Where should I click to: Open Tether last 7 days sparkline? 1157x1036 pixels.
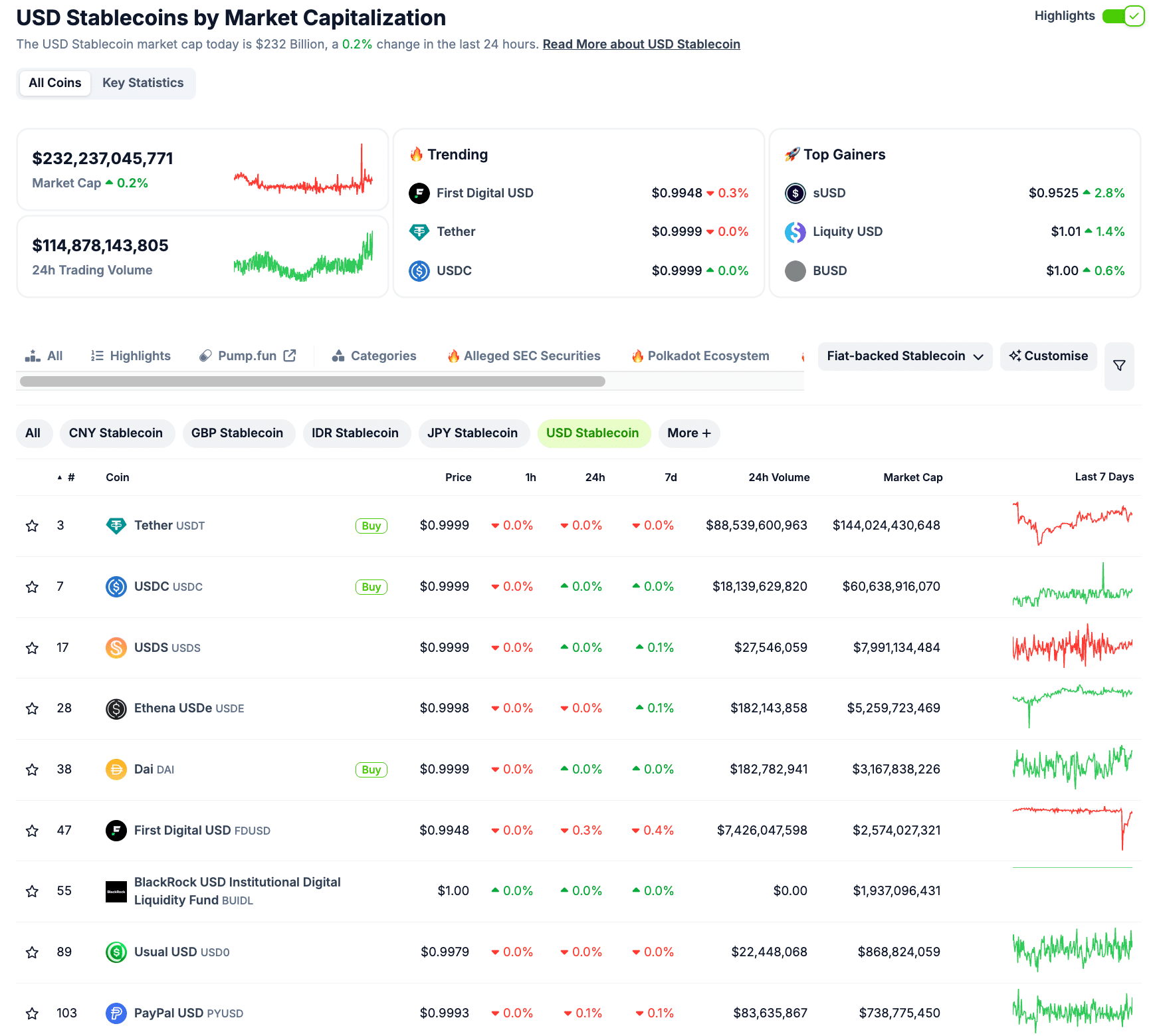coord(1072,524)
